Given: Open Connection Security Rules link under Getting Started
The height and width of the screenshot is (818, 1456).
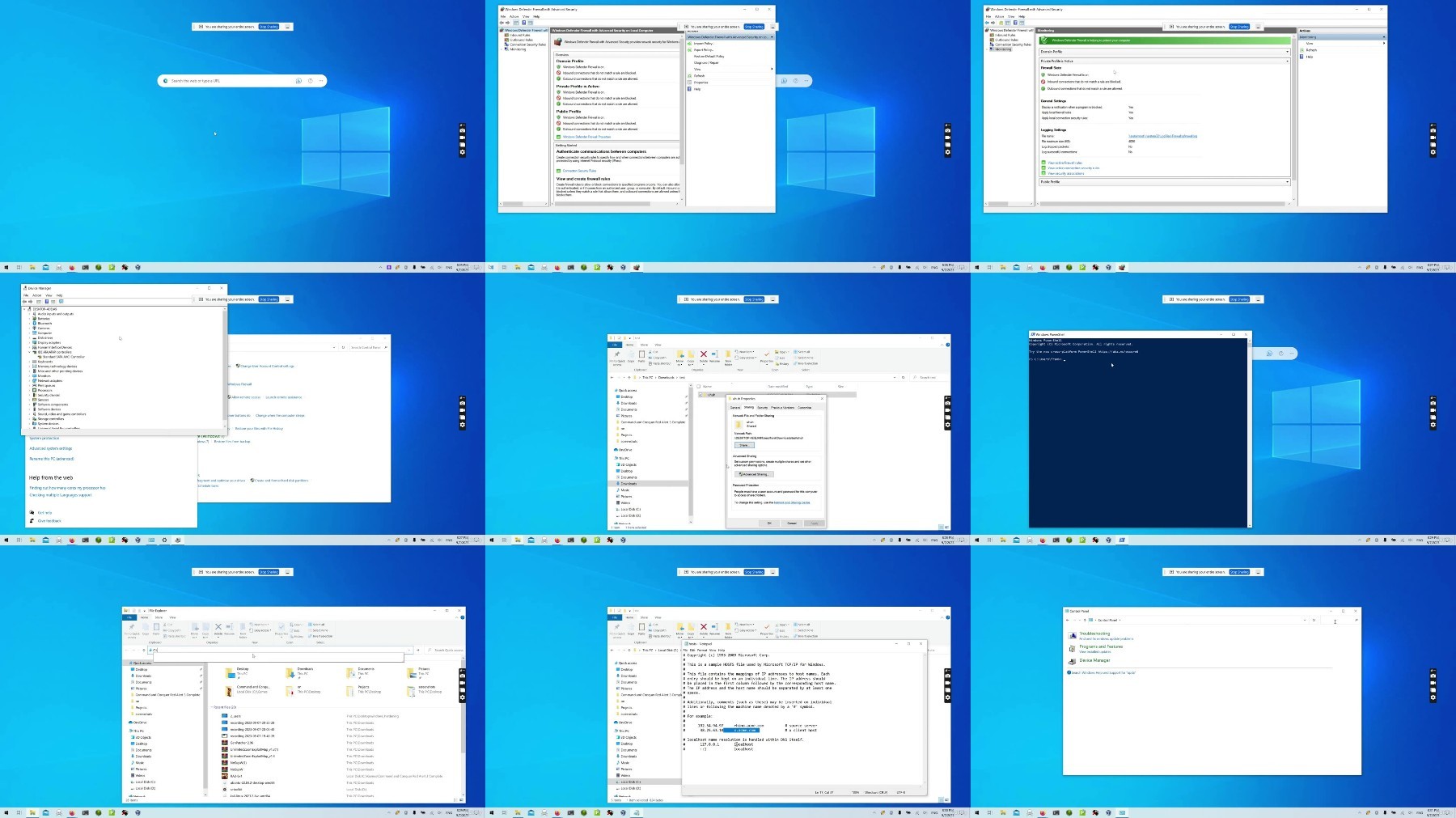Looking at the screenshot, I should click(x=579, y=171).
